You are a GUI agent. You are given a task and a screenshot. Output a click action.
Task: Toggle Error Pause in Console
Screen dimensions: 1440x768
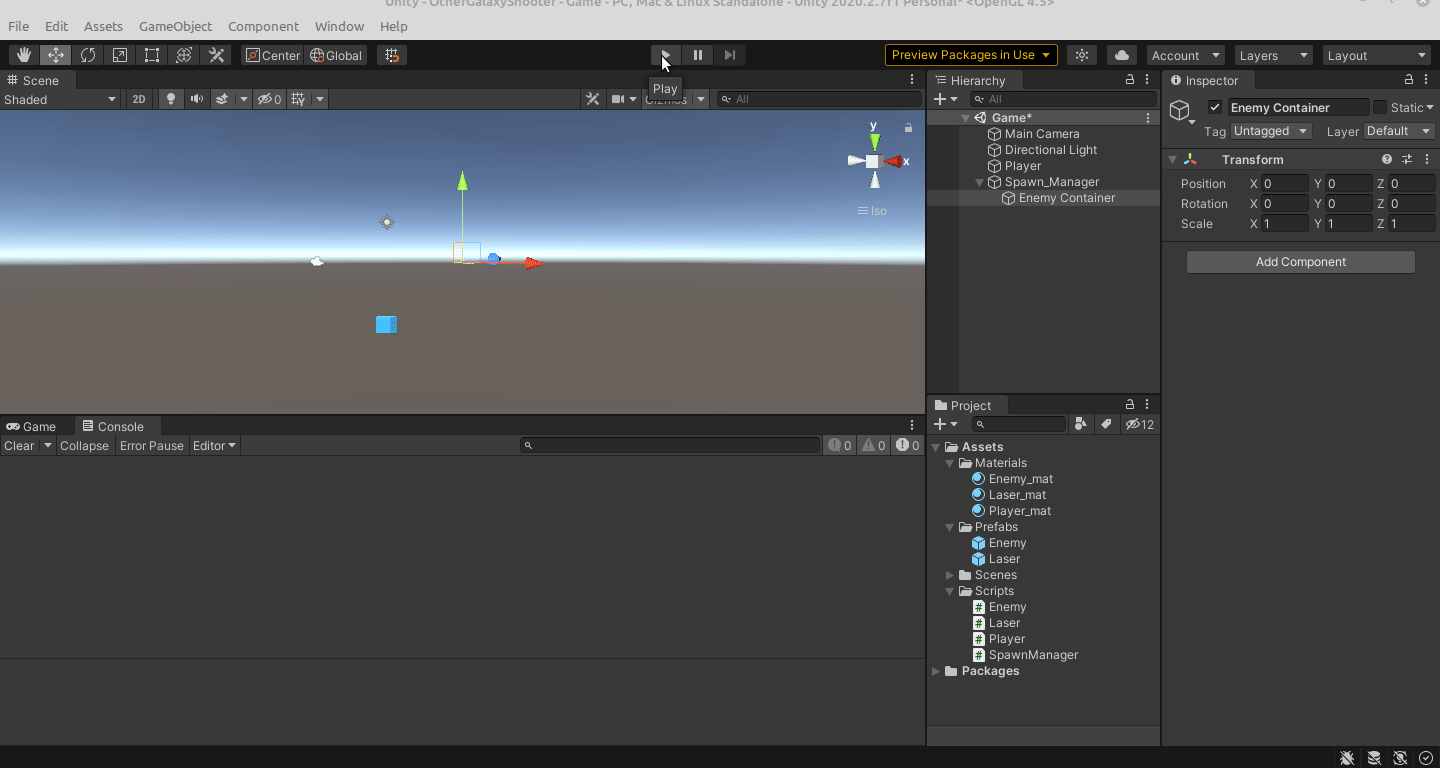(x=152, y=446)
